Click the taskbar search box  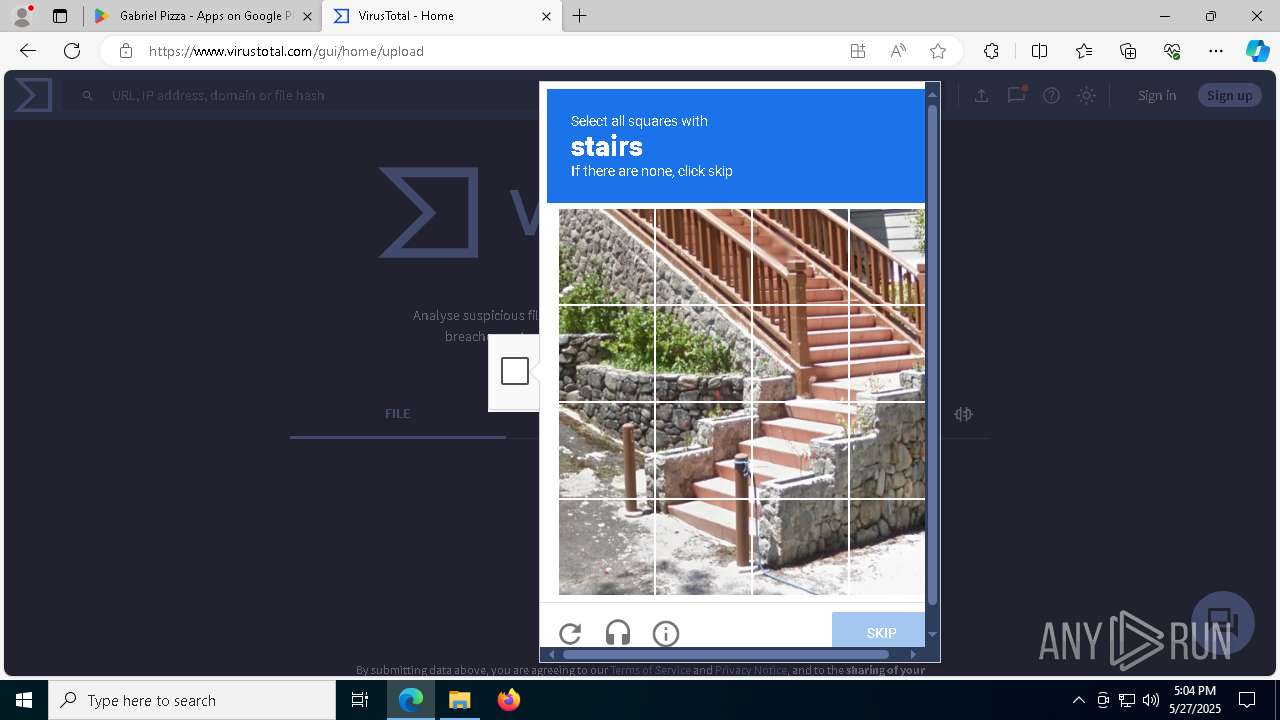click(192, 700)
